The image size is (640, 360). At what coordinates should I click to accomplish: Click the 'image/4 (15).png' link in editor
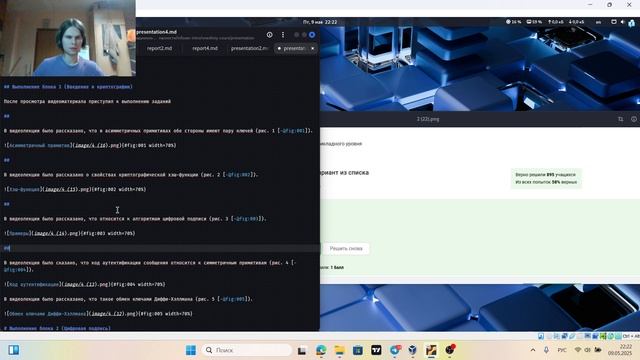pos(66,189)
